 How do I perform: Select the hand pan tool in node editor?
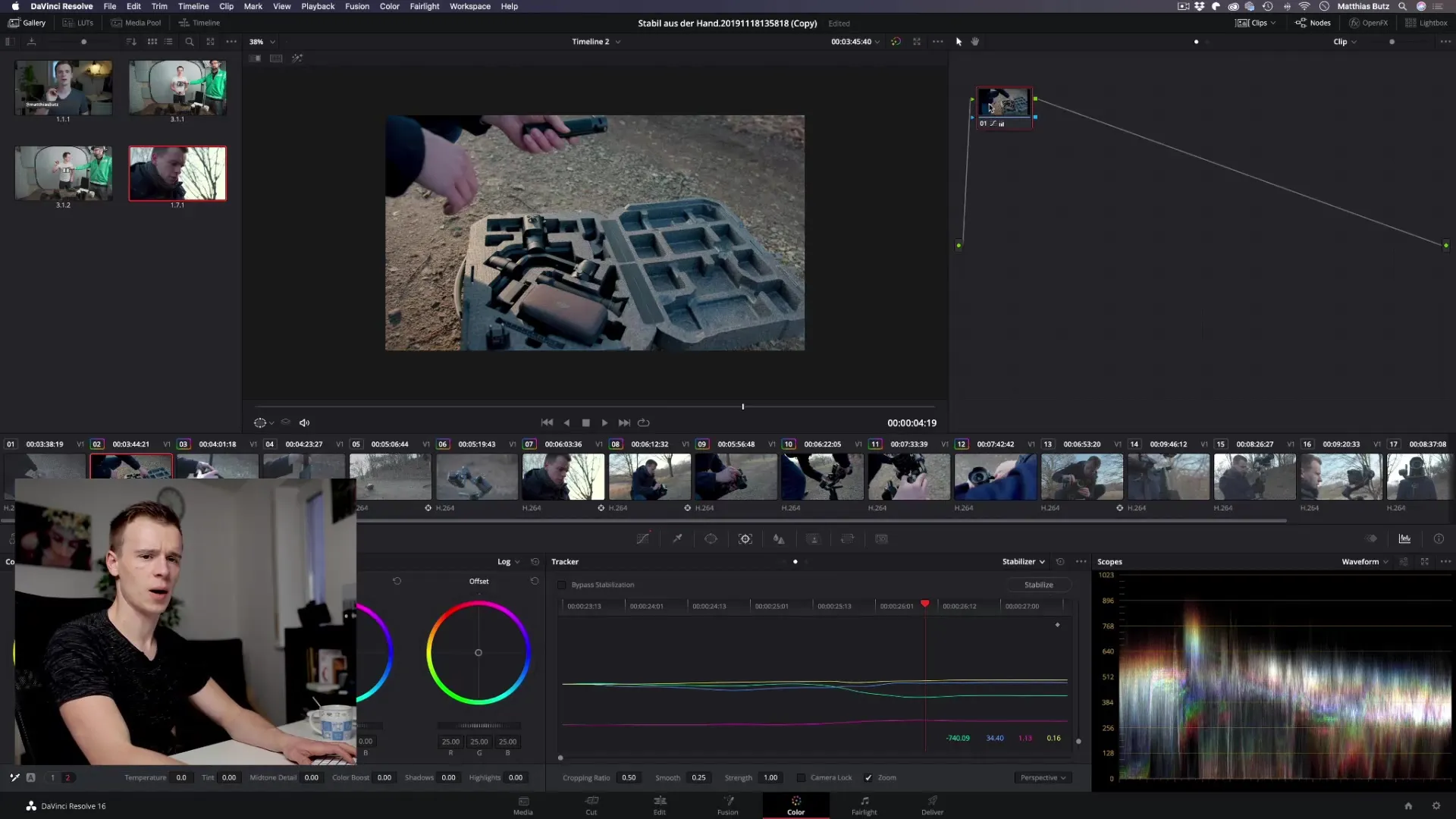pos(975,42)
